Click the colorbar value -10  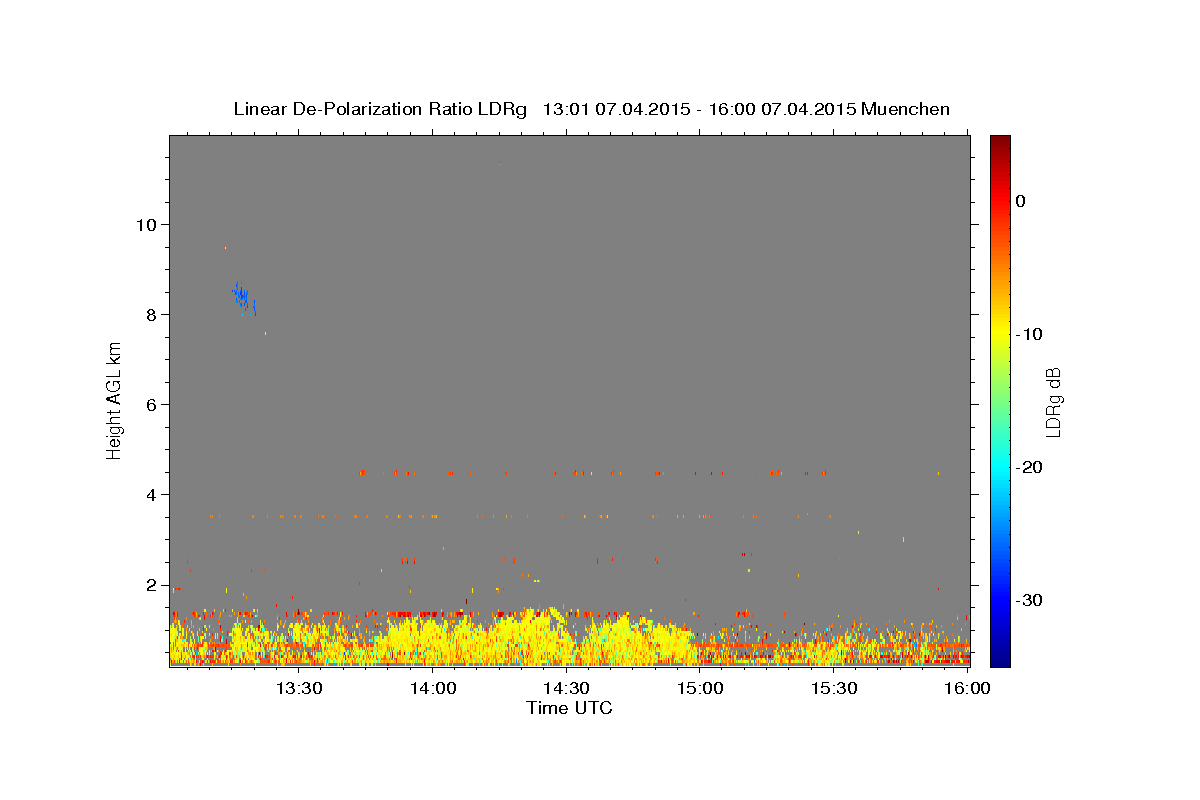coord(1029,334)
